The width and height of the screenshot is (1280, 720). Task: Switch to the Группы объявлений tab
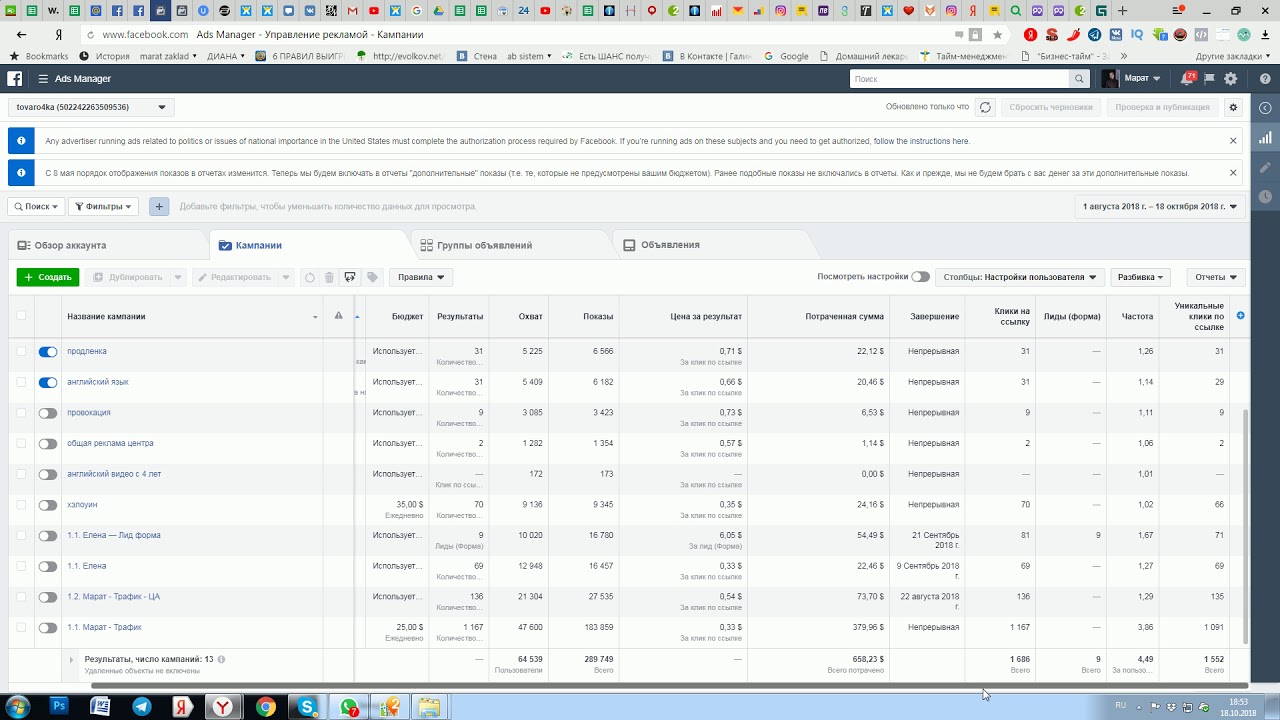click(484, 245)
